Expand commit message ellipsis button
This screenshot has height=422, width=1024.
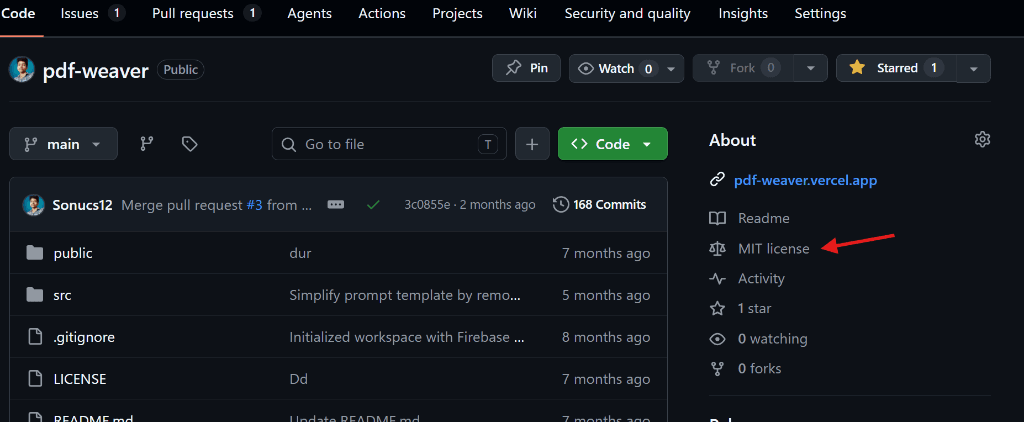pyautogui.click(x=336, y=204)
